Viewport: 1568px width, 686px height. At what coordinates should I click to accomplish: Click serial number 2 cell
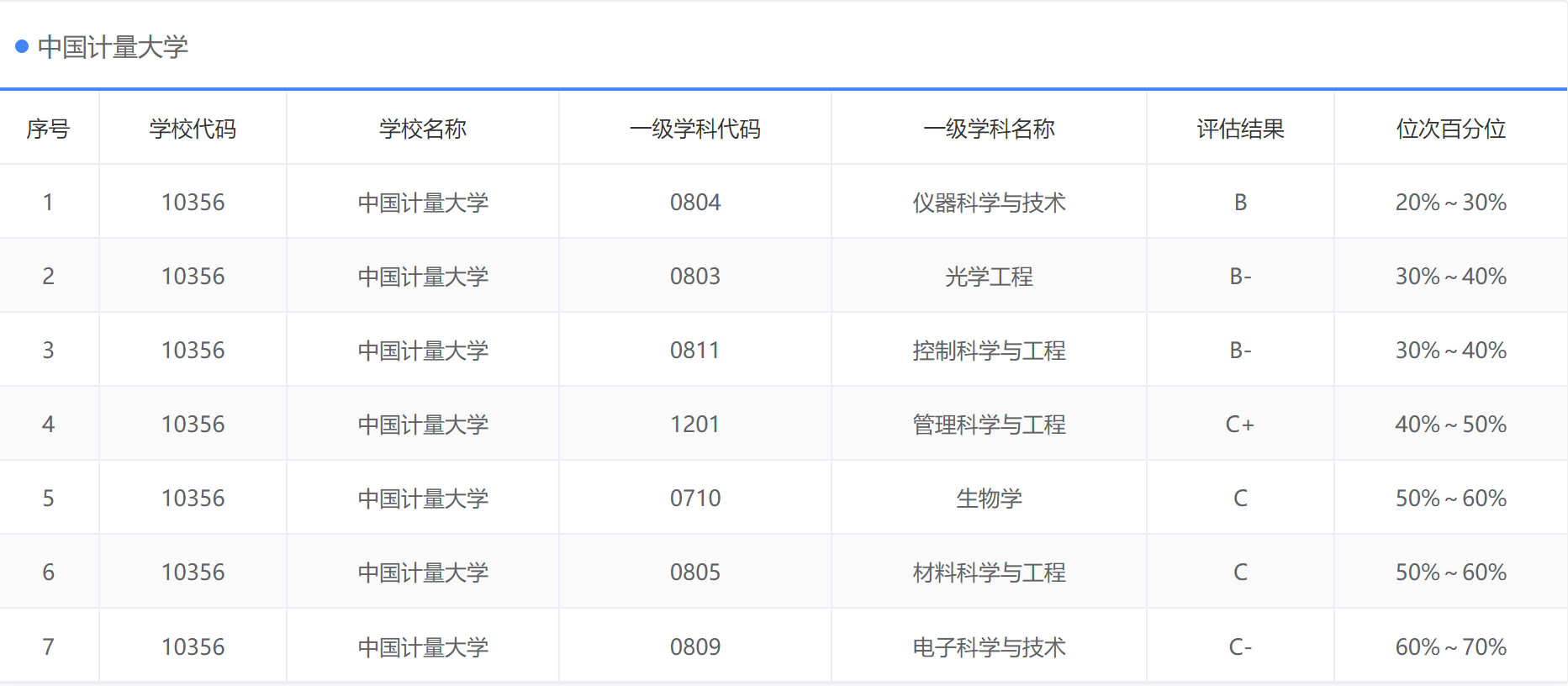click(x=49, y=277)
